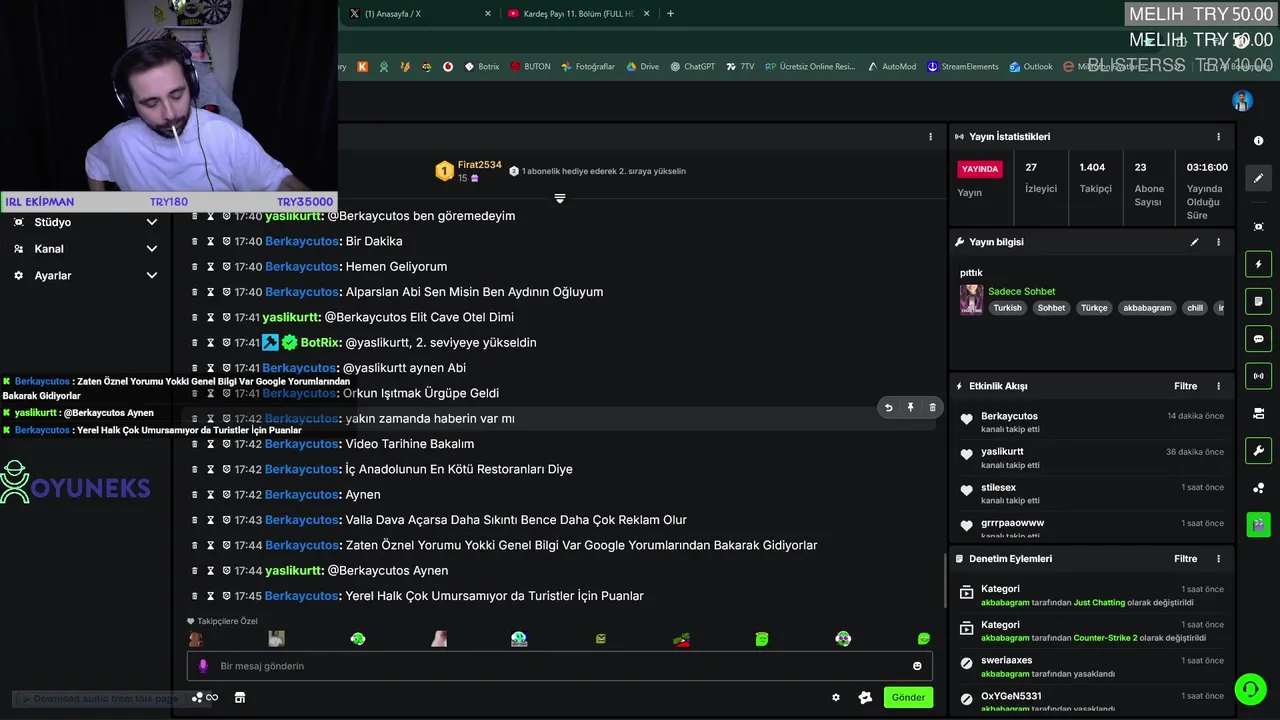Screen dimensions: 1280x720
Task: Click username in 'İç Anadolunun En Kötü Restoranları' message
Action: point(301,469)
